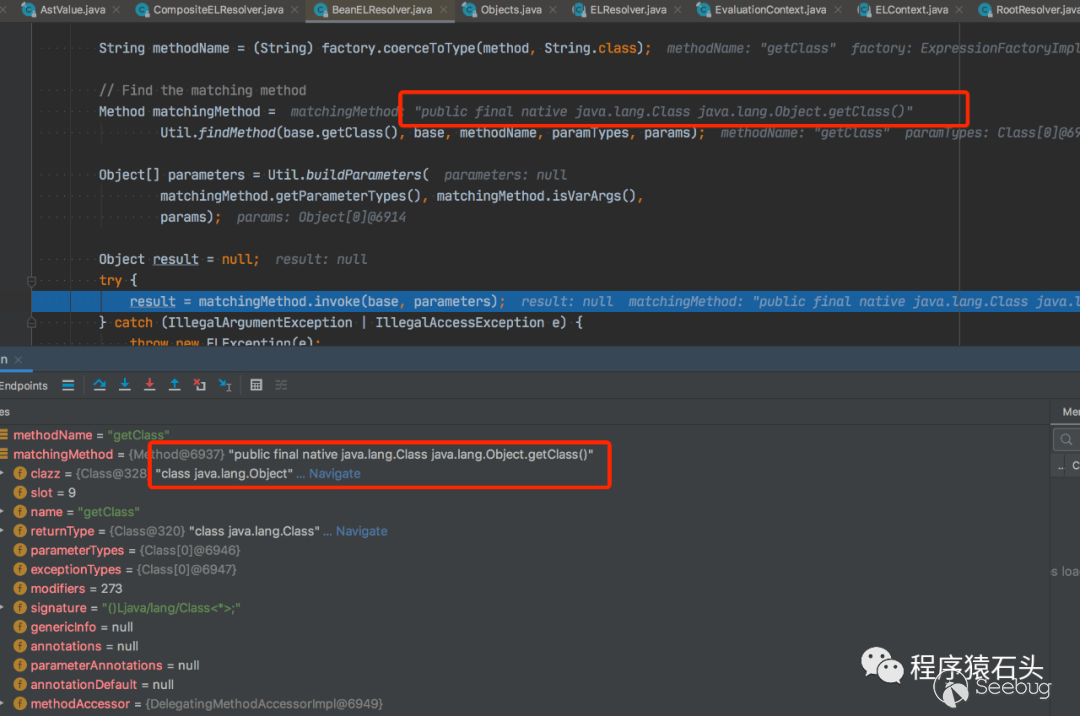This screenshot has width=1080, height=716.
Task: Click the Step Out debugger icon
Action: [175, 385]
